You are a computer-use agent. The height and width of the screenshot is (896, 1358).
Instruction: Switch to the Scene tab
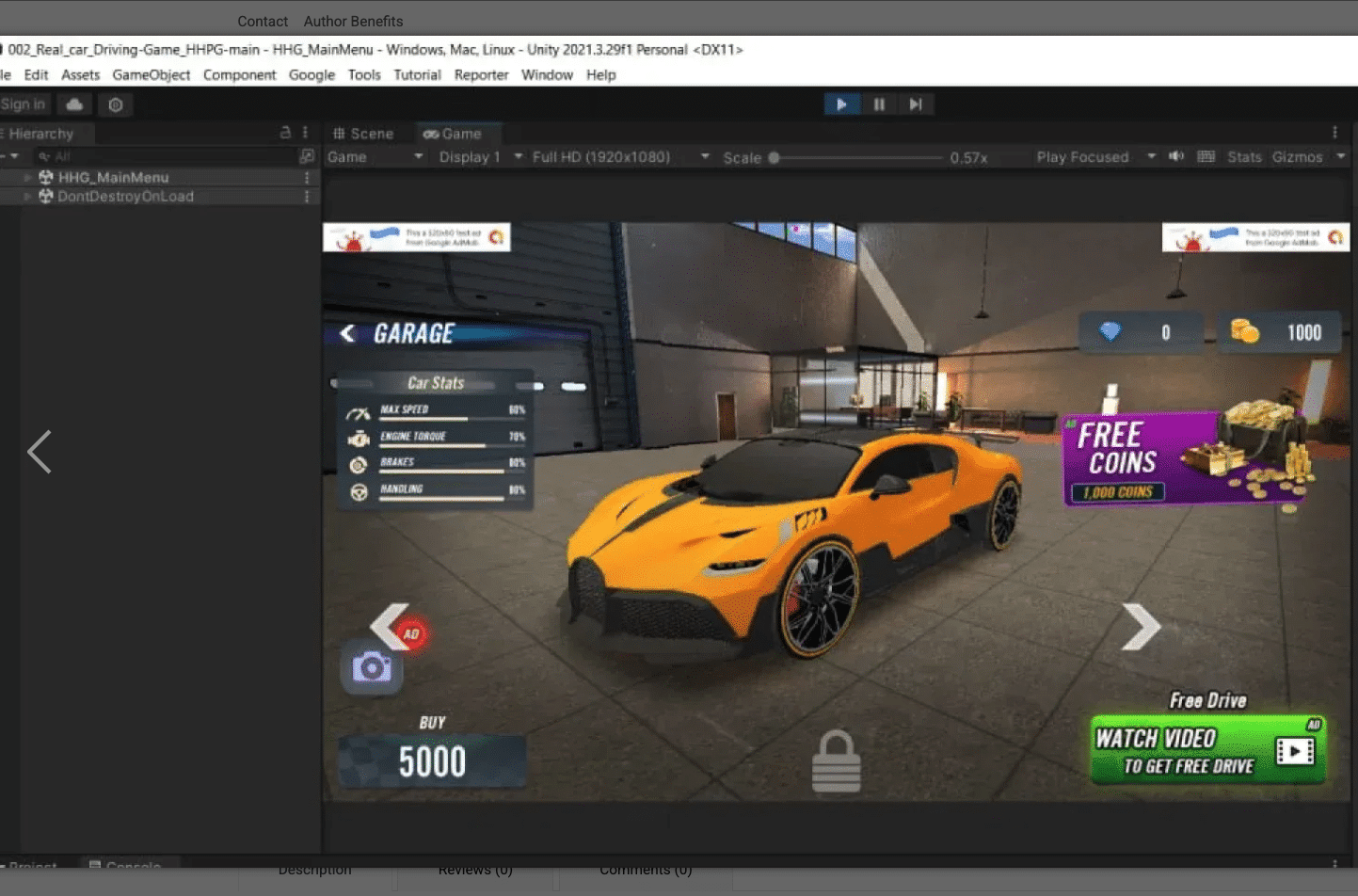point(363,134)
